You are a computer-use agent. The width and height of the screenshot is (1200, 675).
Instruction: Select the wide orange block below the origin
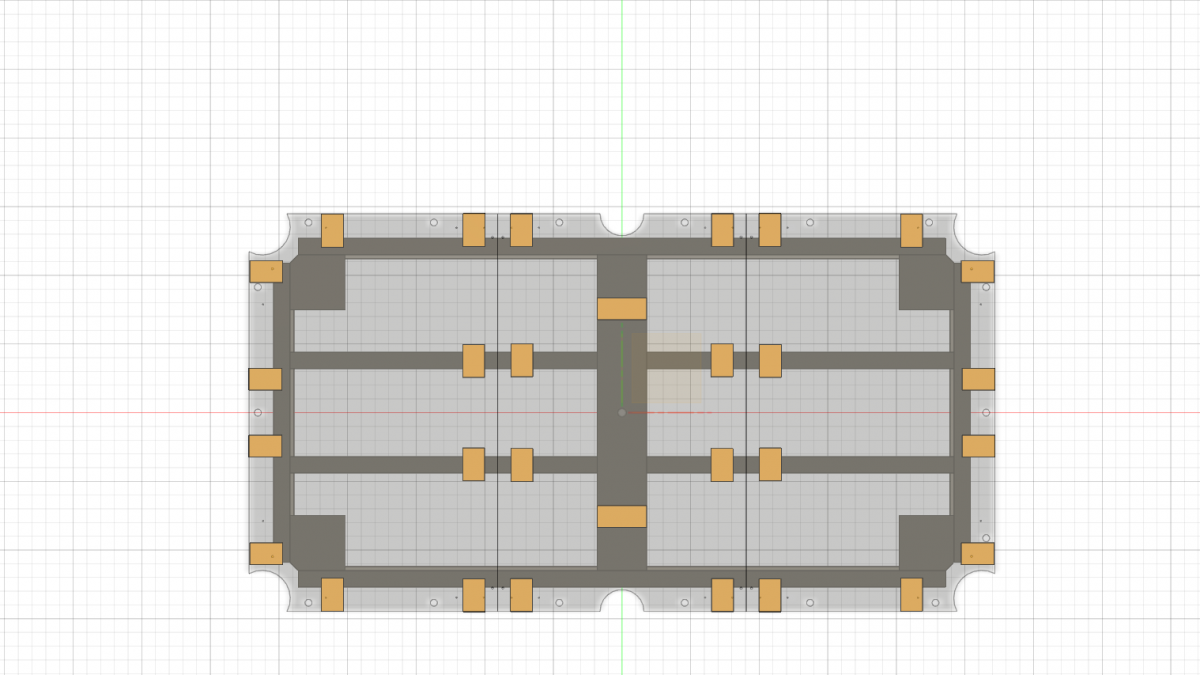pyautogui.click(x=622, y=516)
